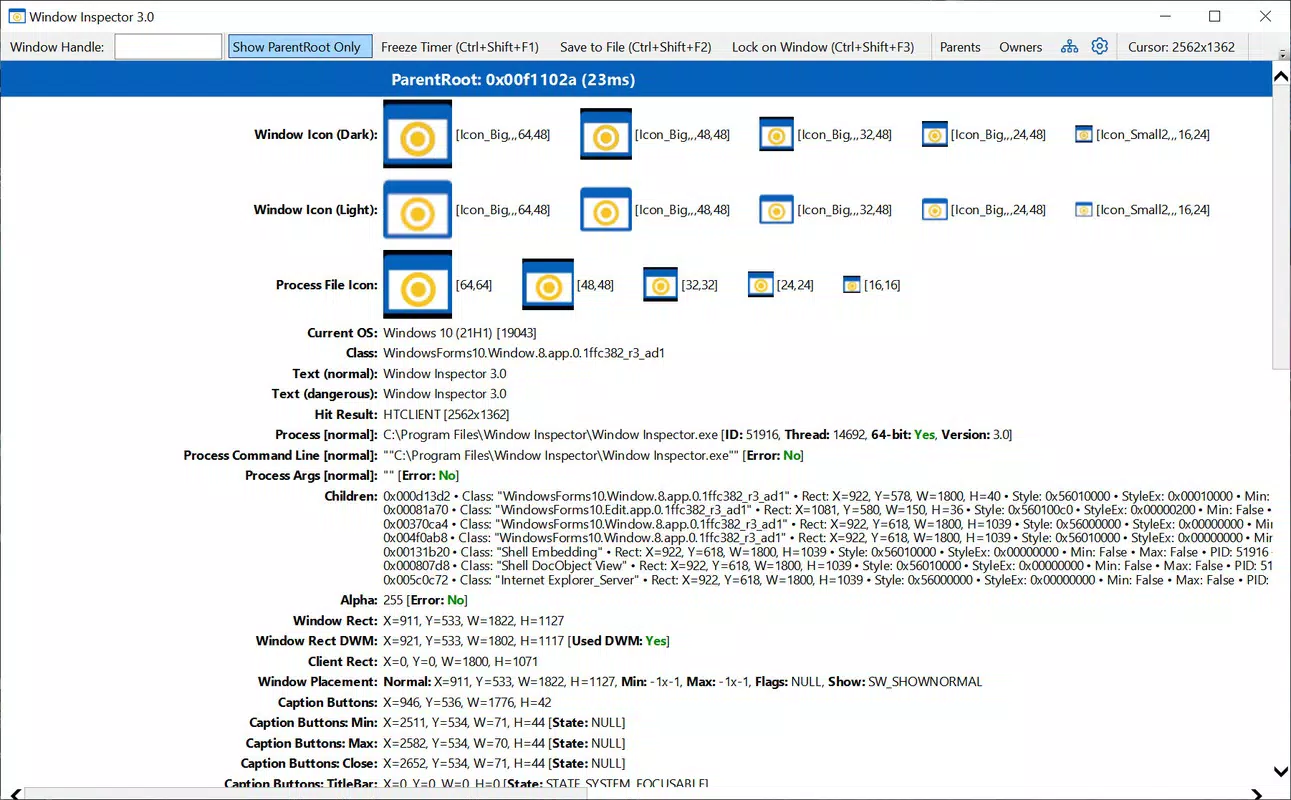Select the dark Icon_Big 64,48 window icon
The width and height of the screenshot is (1291, 800).
[417, 134]
